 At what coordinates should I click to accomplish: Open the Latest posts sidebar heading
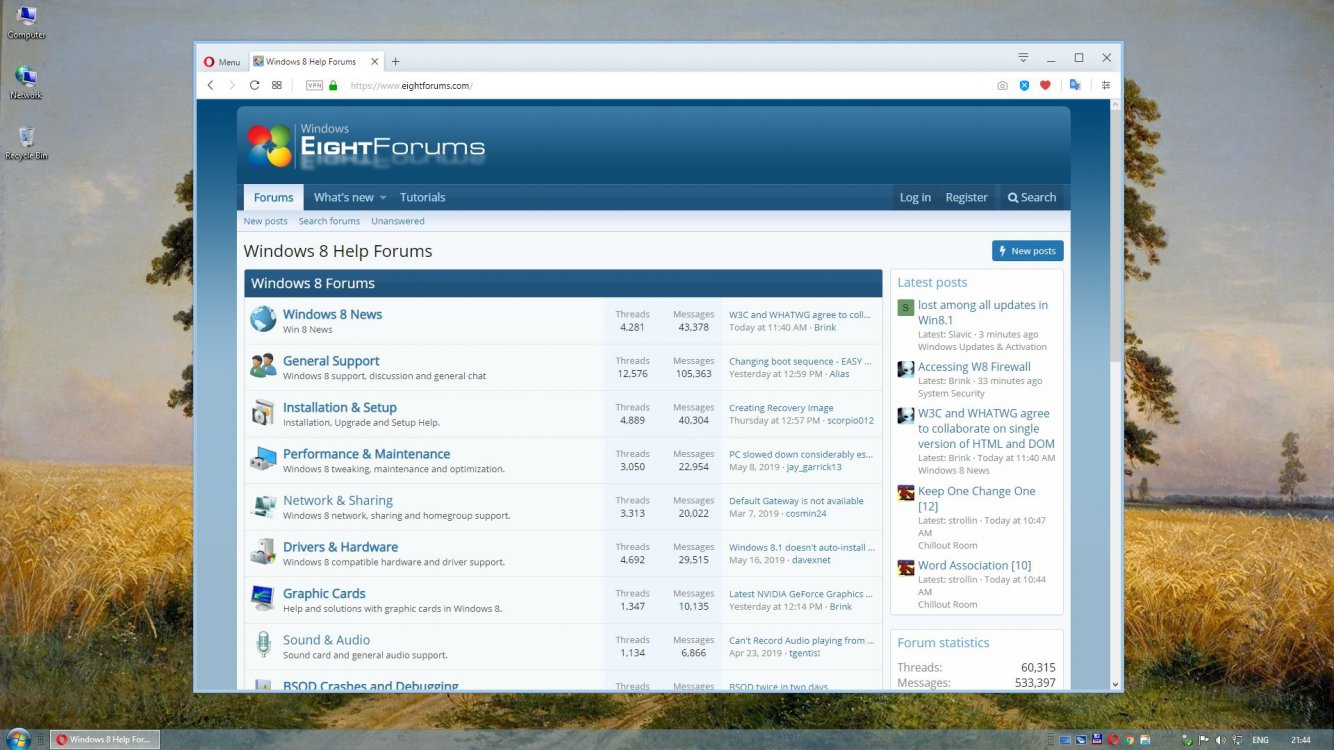[x=932, y=283]
